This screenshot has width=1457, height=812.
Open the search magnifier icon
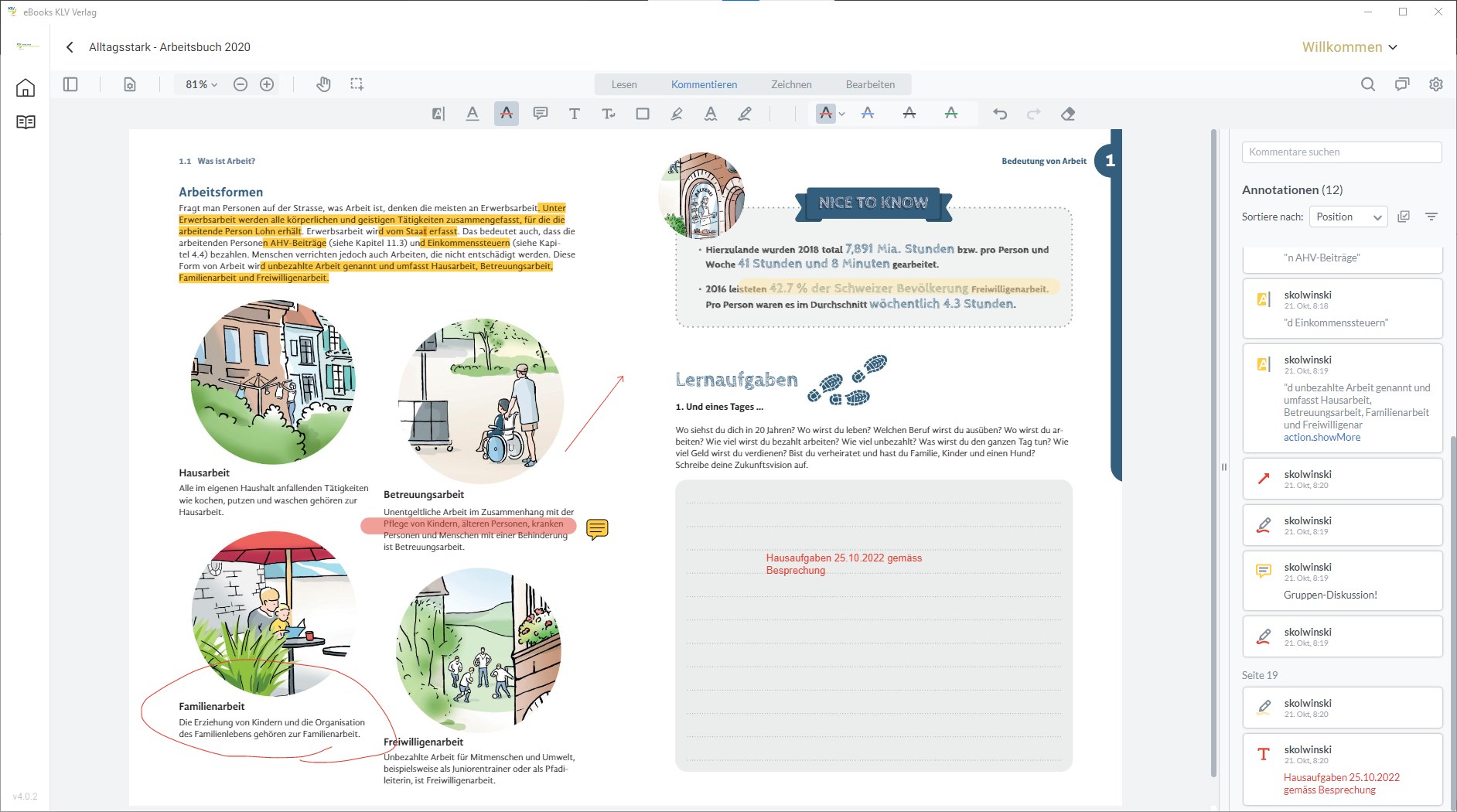pos(1368,84)
